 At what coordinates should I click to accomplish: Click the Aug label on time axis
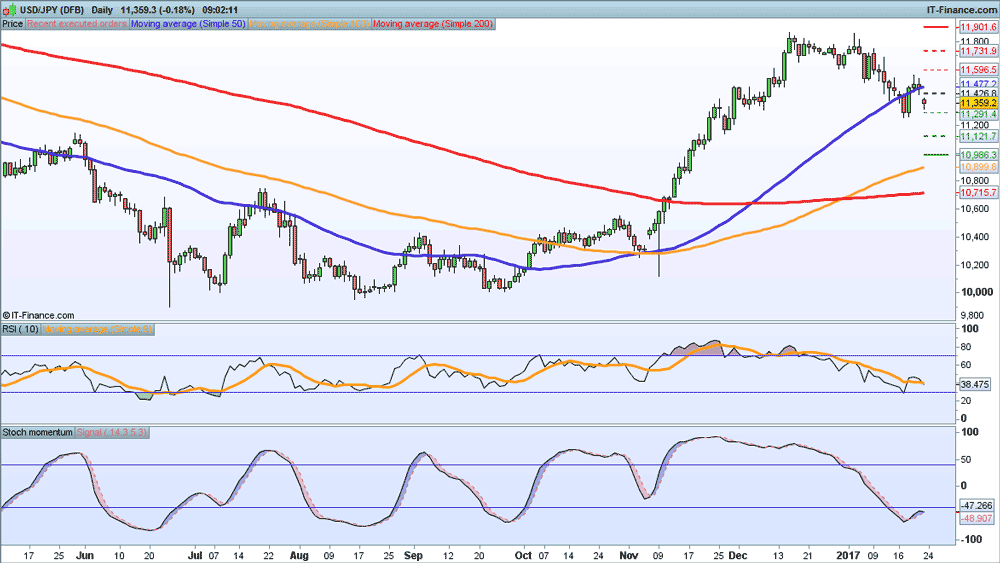click(300, 555)
